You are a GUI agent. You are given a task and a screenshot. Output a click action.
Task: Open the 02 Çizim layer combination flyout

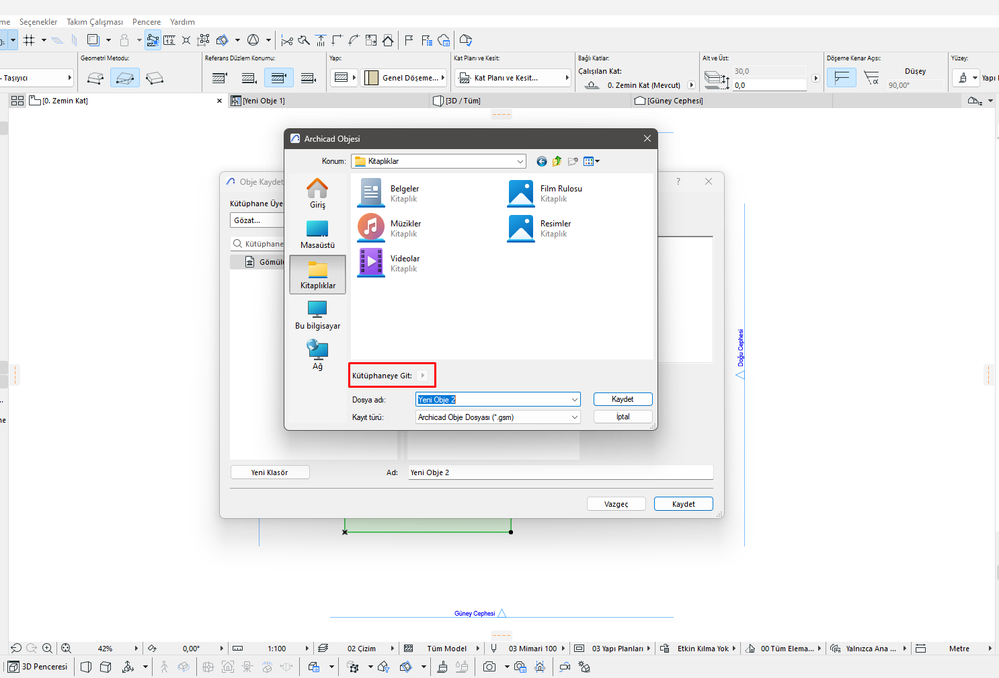point(392,648)
